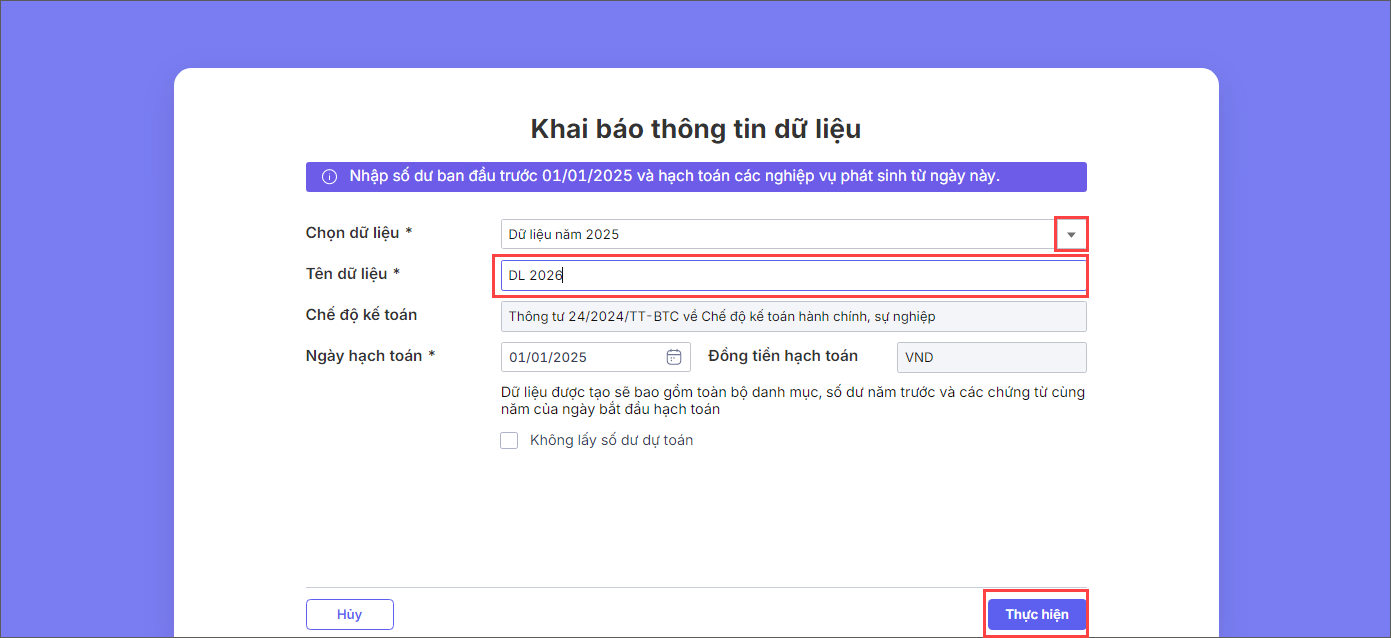Viewport: 1391px width, 638px height.
Task: Click the 'Chọn dữ liệu *' field label
Action: point(359,233)
